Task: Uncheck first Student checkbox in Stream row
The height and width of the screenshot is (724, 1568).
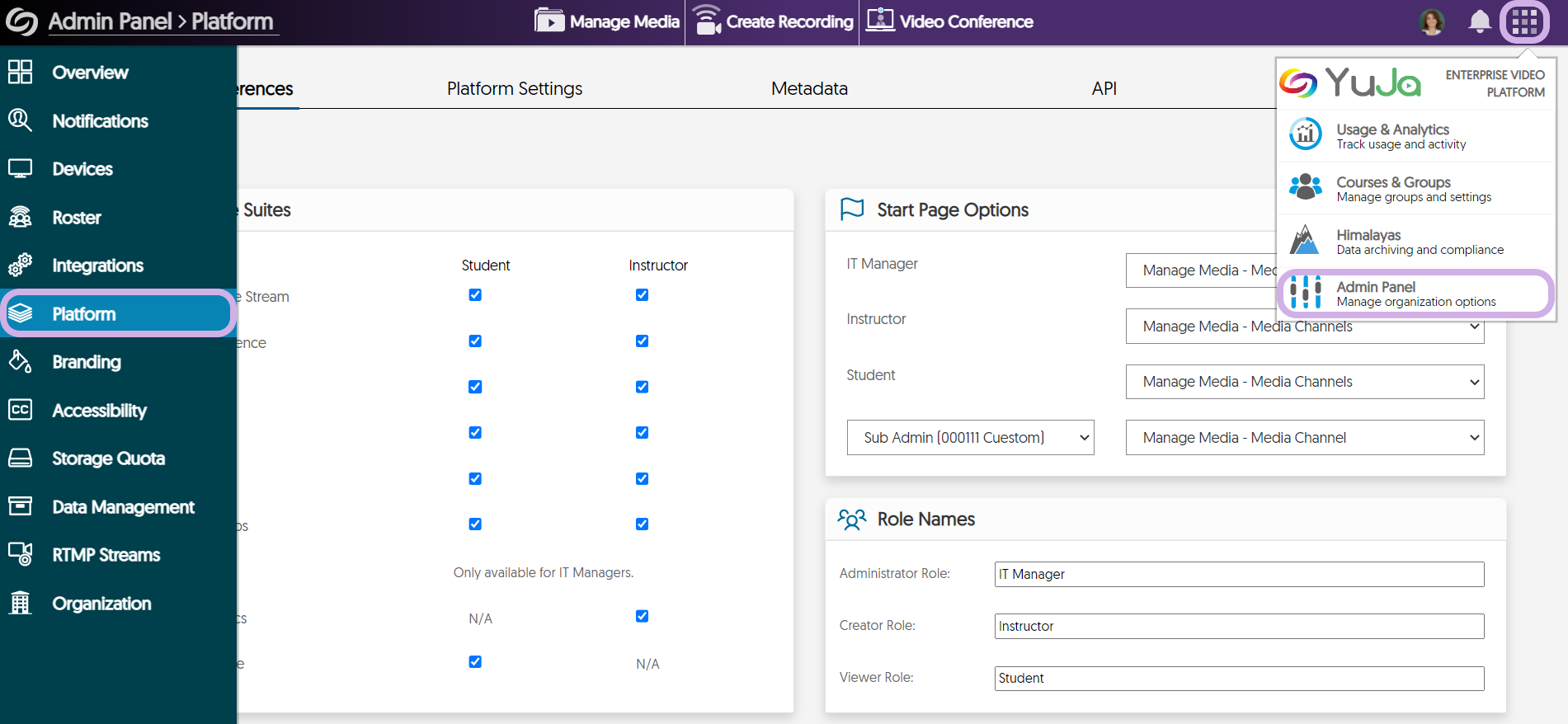Action: pyautogui.click(x=475, y=295)
